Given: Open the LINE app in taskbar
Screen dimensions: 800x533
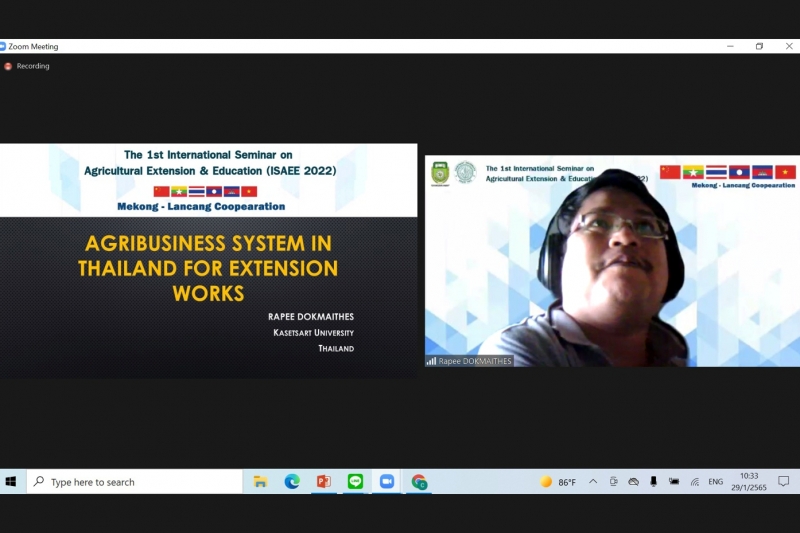Looking at the screenshot, I should 355,482.
